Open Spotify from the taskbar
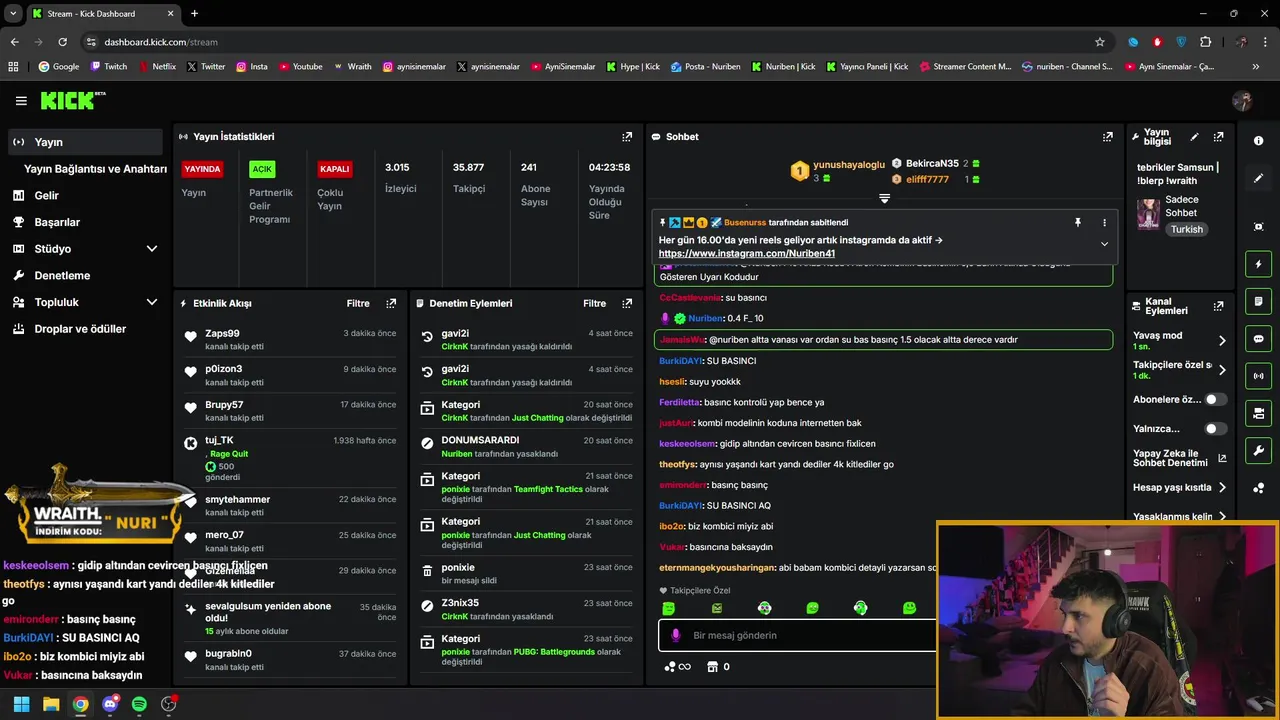Viewport: 1280px width, 720px height. 139,704
